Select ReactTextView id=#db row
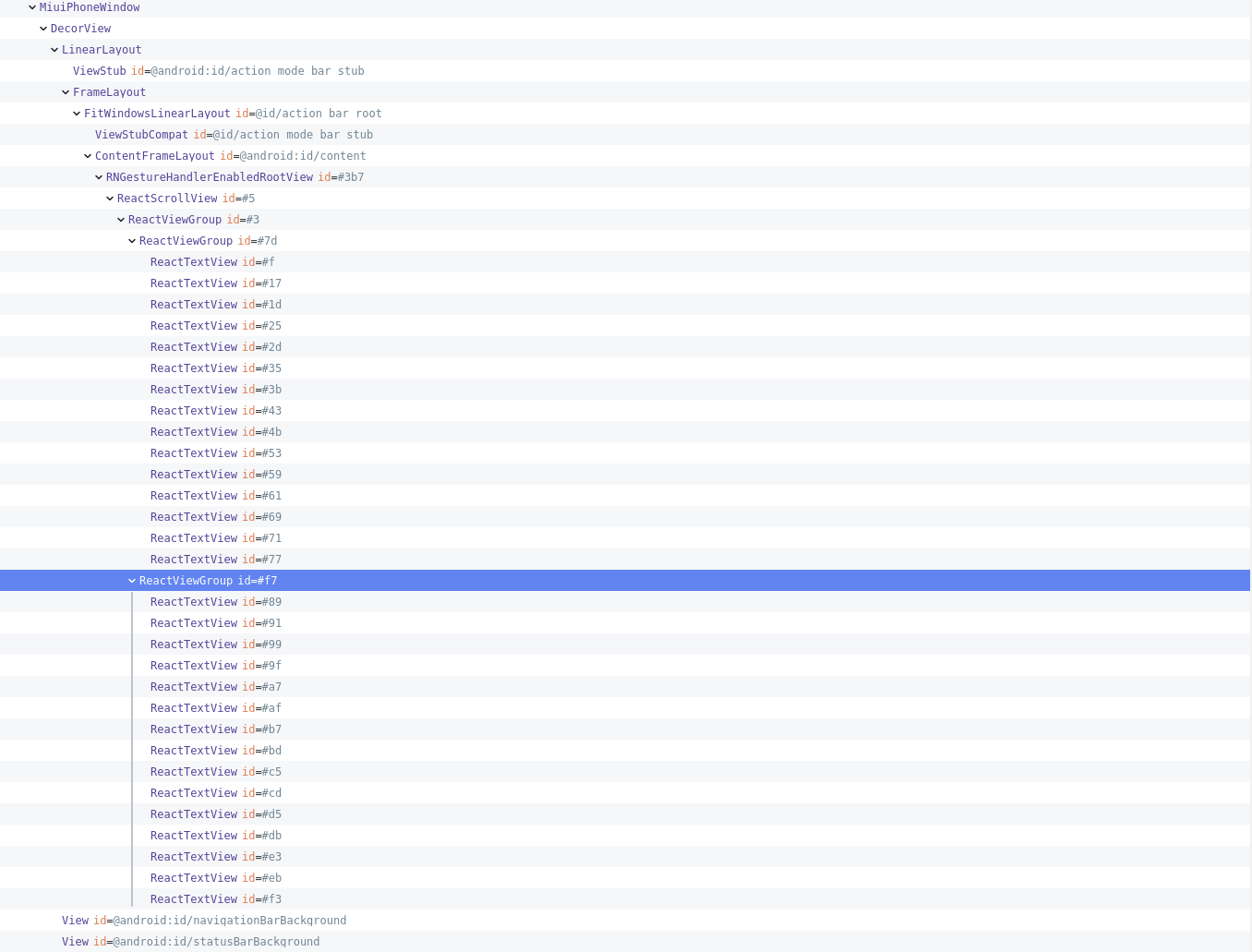Screen dimensions: 1252x952 tap(625, 836)
